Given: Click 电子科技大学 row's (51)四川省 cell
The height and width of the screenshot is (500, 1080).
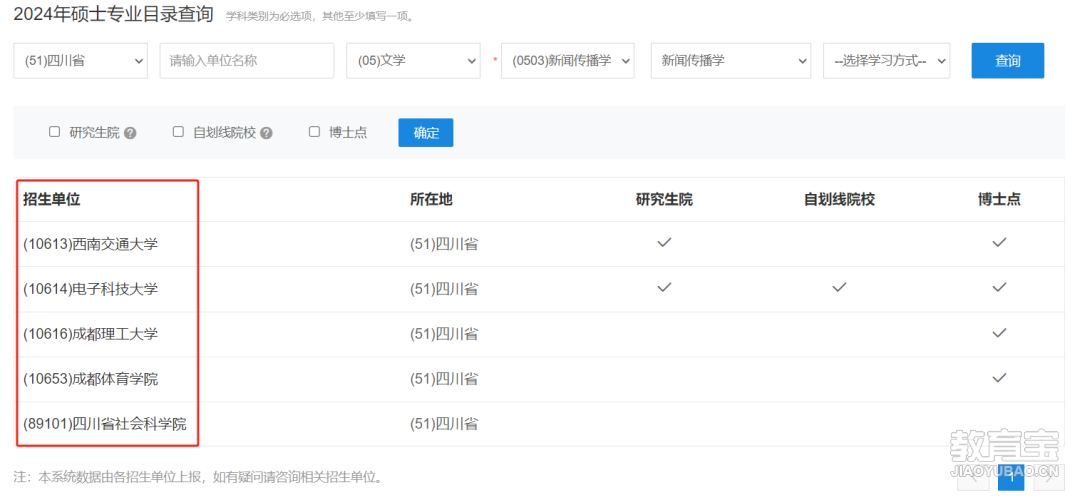Looking at the screenshot, I should (x=444, y=289).
